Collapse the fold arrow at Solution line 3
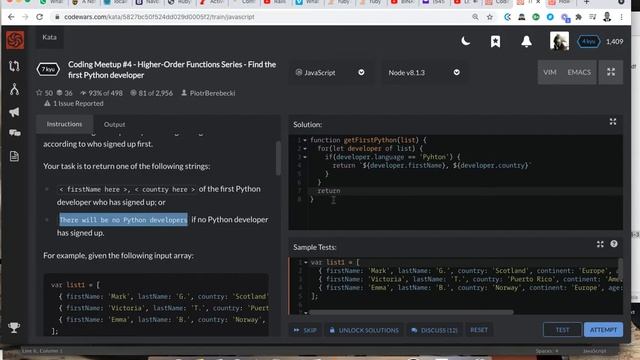Screen dimensions: 640x360 pyautogui.click(x=305, y=157)
